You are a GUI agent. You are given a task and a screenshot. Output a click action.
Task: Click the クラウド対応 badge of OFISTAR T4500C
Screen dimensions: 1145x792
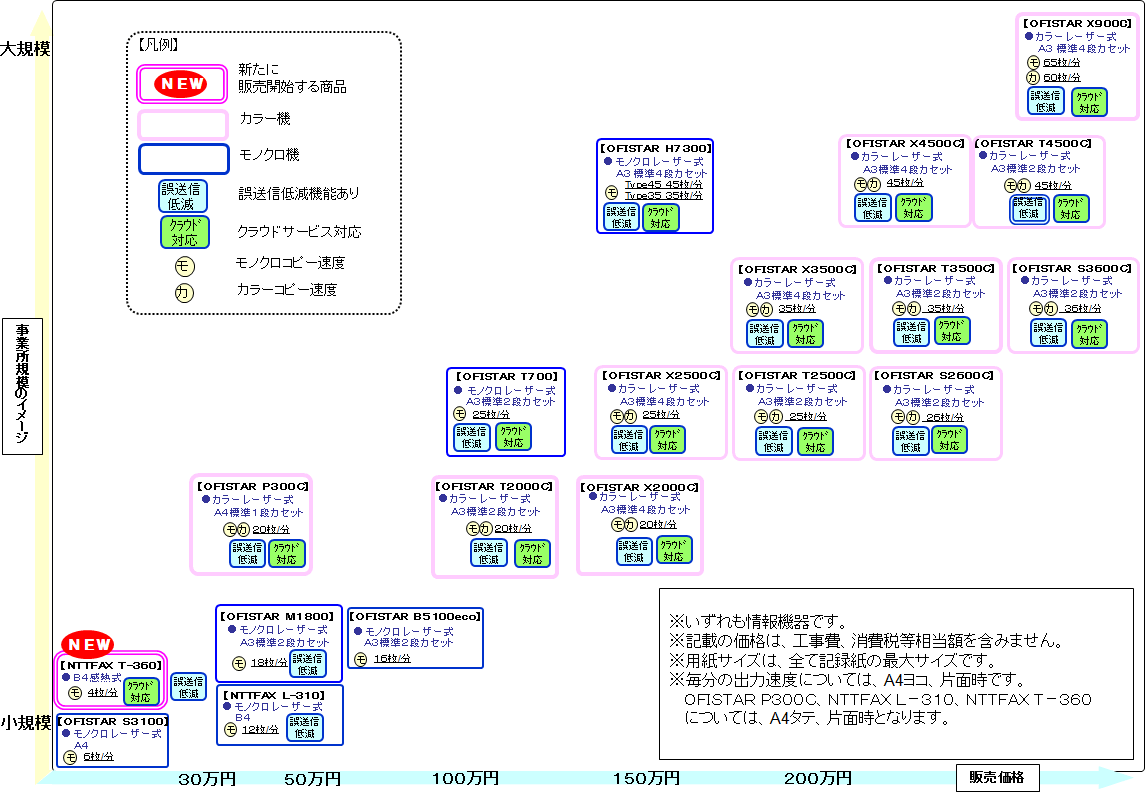[1071, 208]
